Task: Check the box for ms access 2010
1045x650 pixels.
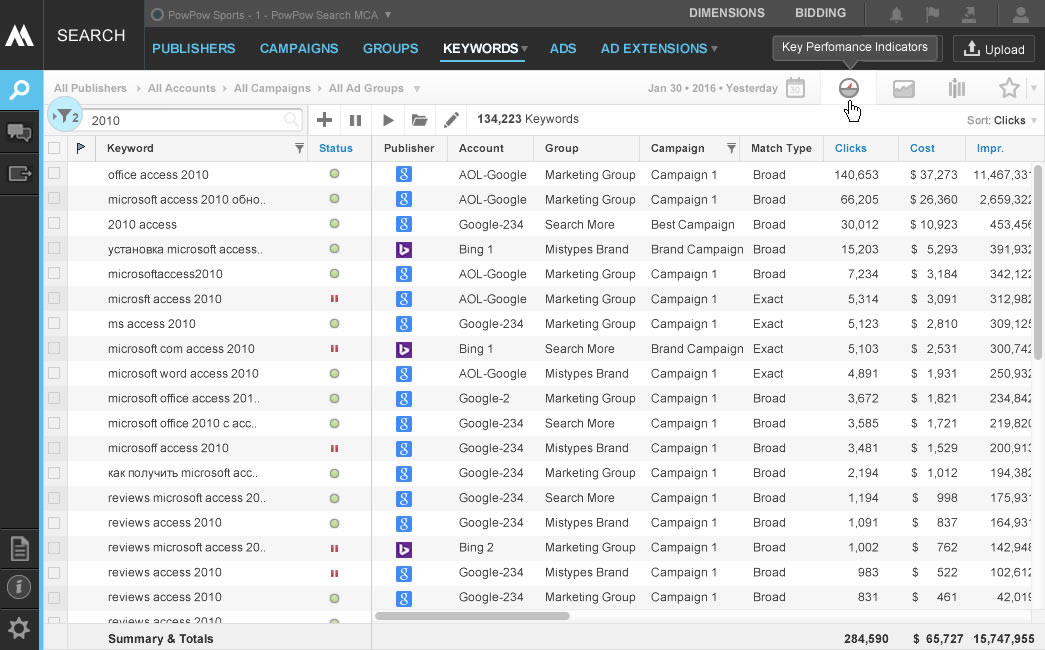Action: click(54, 323)
